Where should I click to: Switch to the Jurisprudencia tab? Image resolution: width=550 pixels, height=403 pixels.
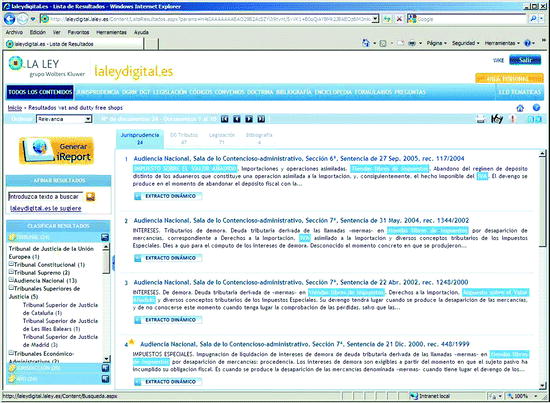(140, 139)
